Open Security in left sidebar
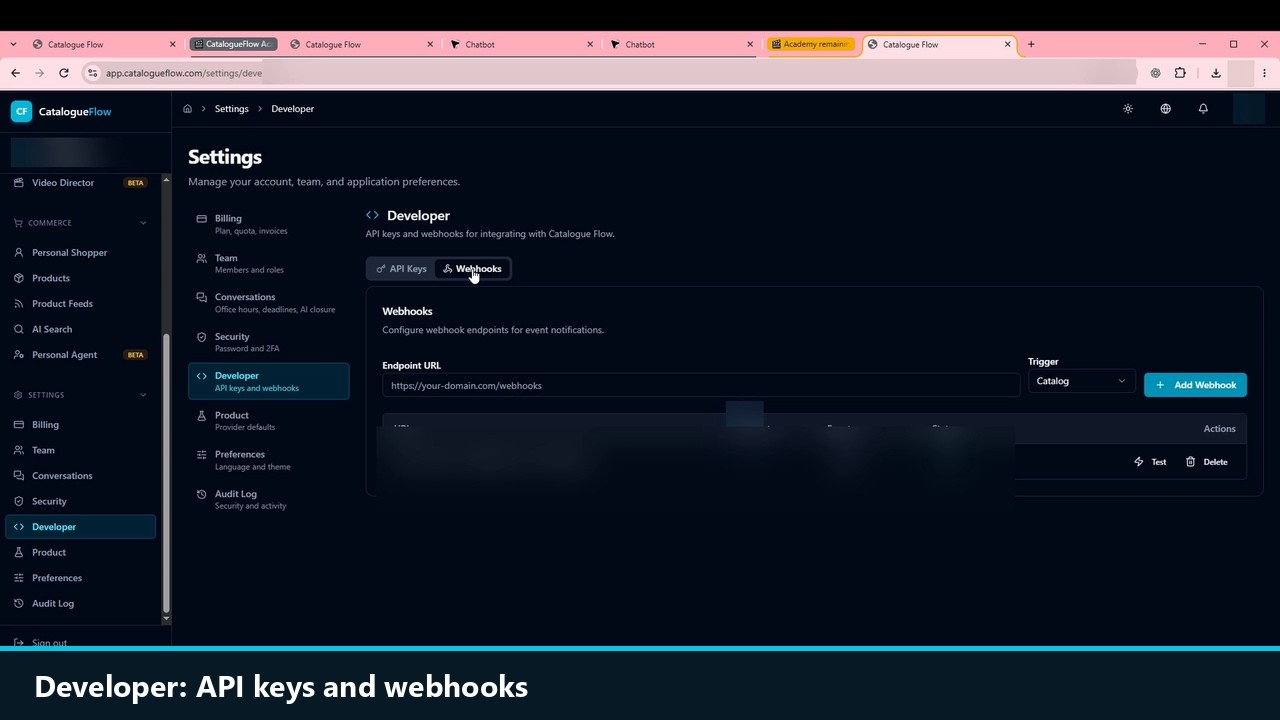The height and width of the screenshot is (720, 1280). tap(80, 502)
